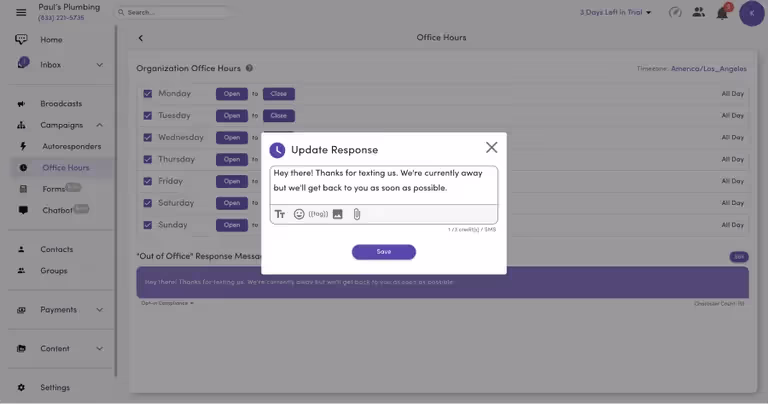768x404 pixels.
Task: Click Monday's Close time button
Action: click(x=279, y=94)
